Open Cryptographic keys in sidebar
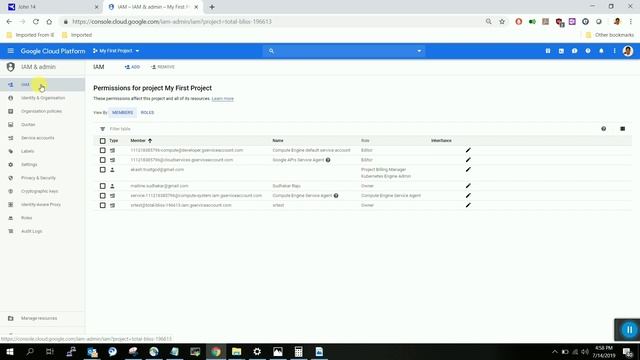 (x=42, y=191)
